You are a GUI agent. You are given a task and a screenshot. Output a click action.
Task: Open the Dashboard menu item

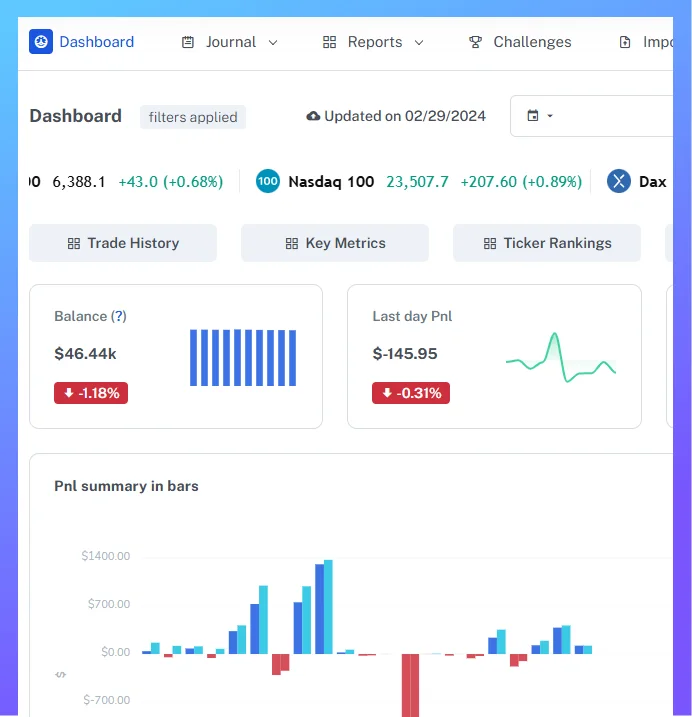pyautogui.click(x=96, y=42)
